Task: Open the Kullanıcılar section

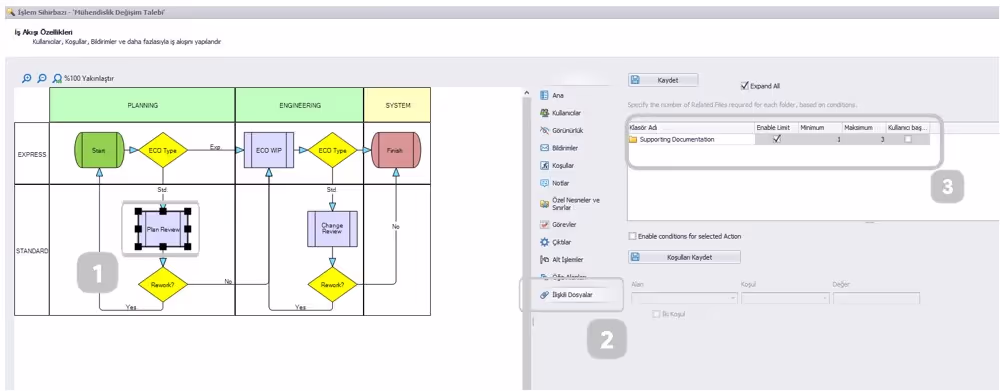Action: 561,113
